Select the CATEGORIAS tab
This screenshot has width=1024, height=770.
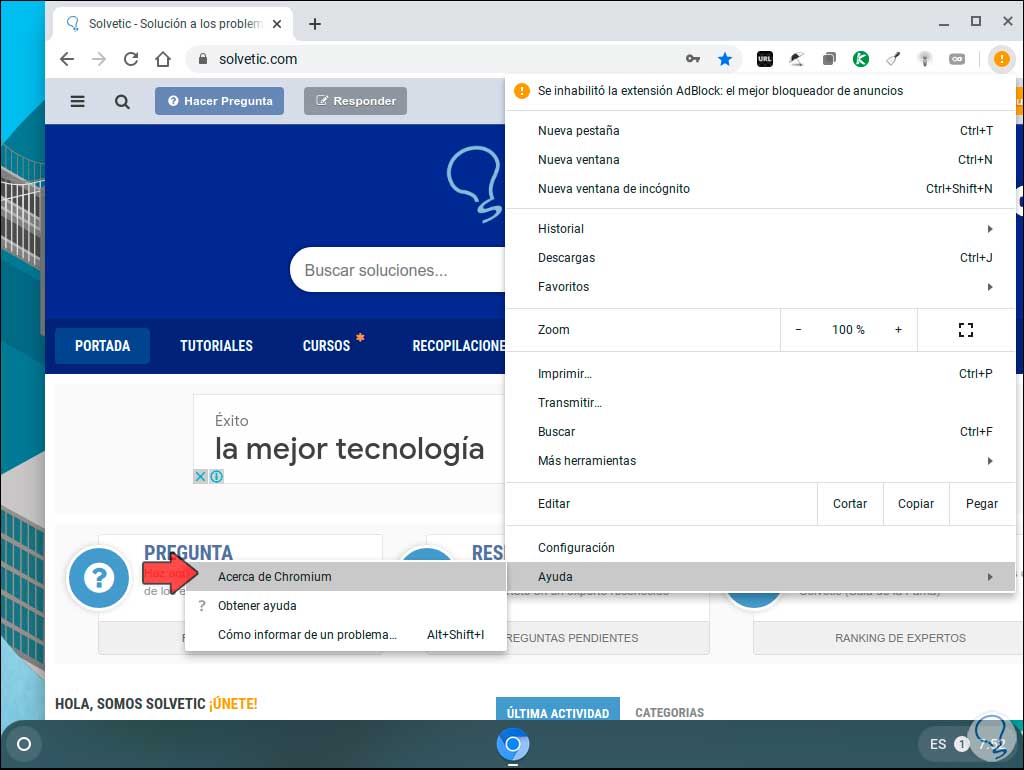tap(669, 713)
